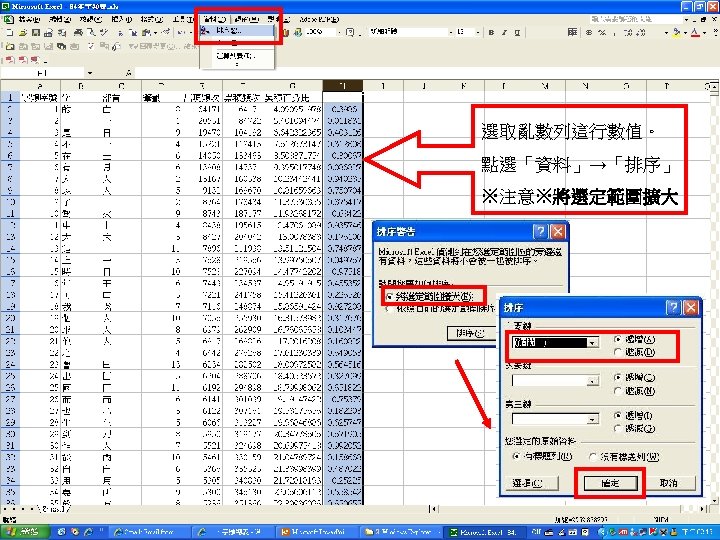The image size is (720, 540).
Task: Select Ascending (A) for primary sort key
Action: (x=618, y=339)
